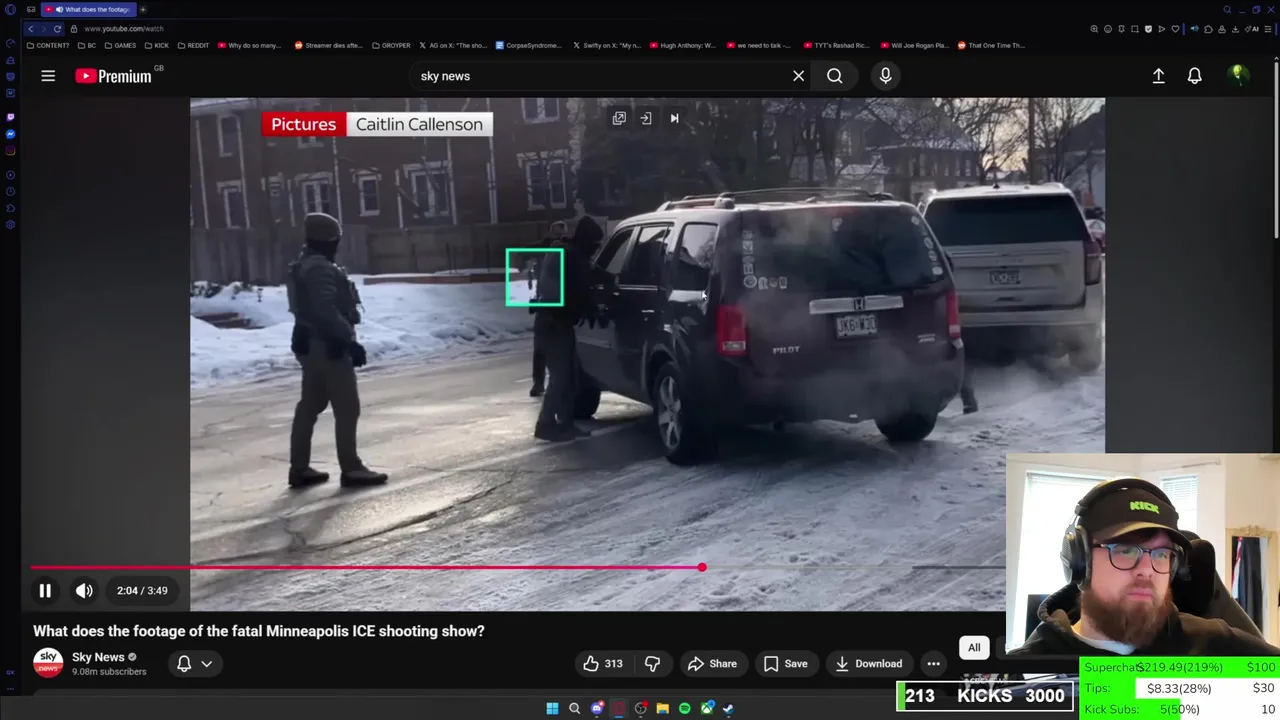Open a new browser tab
This screenshot has width=1280, height=720.
point(143,9)
